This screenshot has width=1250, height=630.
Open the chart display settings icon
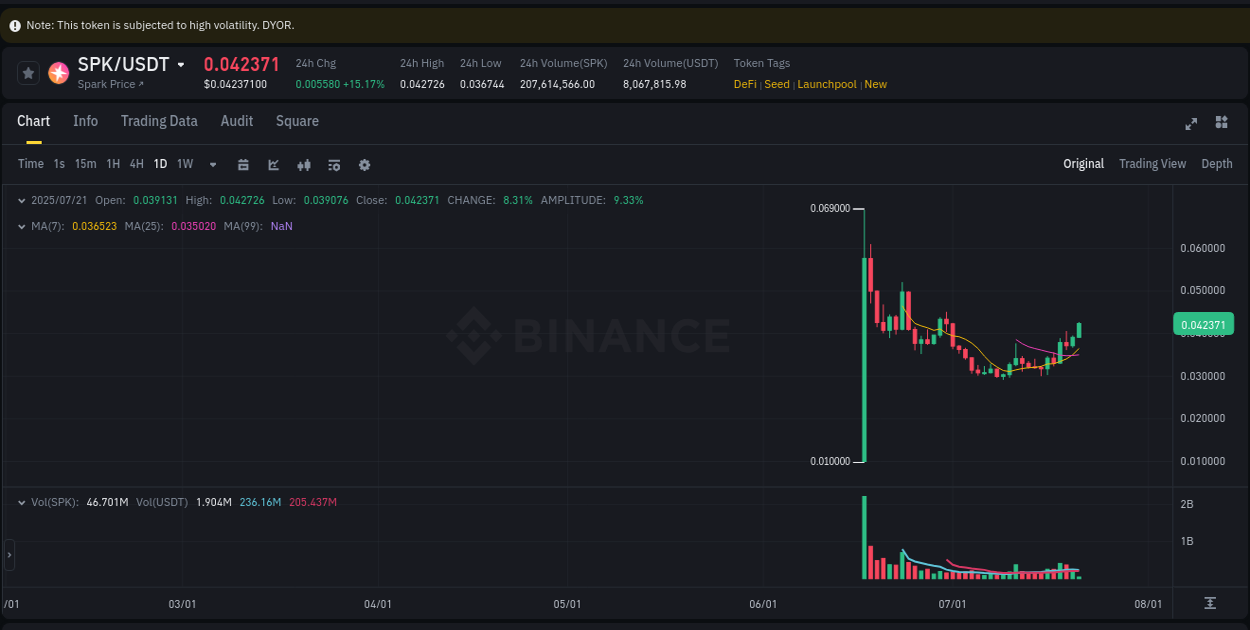334,164
